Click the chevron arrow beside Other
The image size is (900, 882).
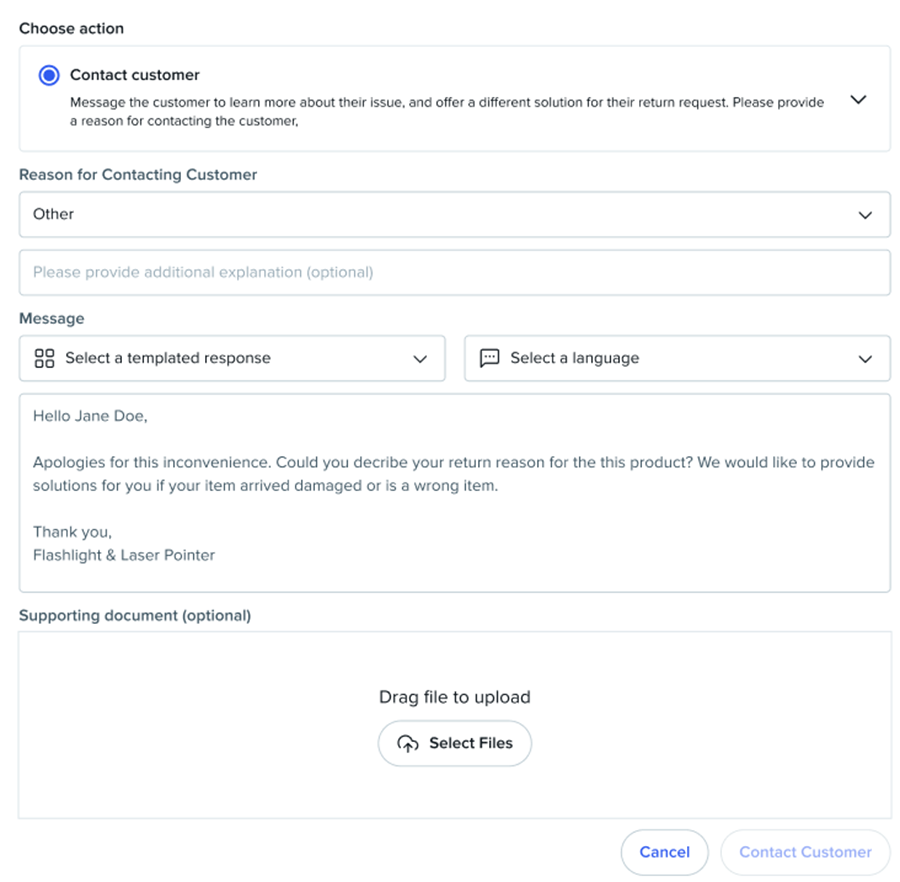(865, 215)
